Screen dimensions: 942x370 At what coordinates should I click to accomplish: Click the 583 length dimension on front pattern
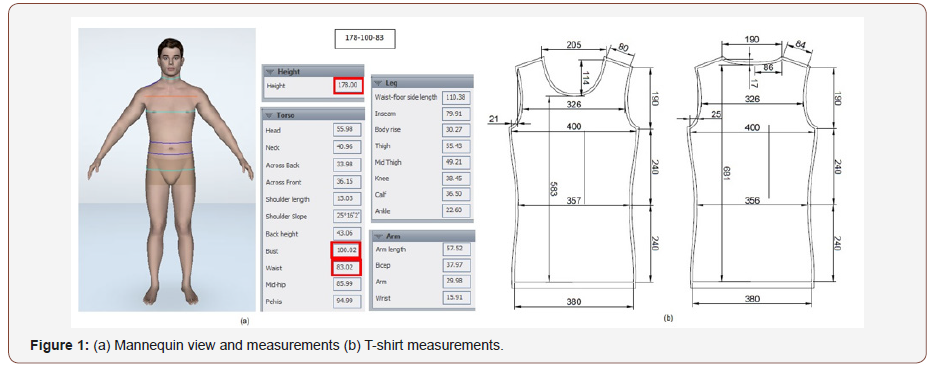coord(553,189)
